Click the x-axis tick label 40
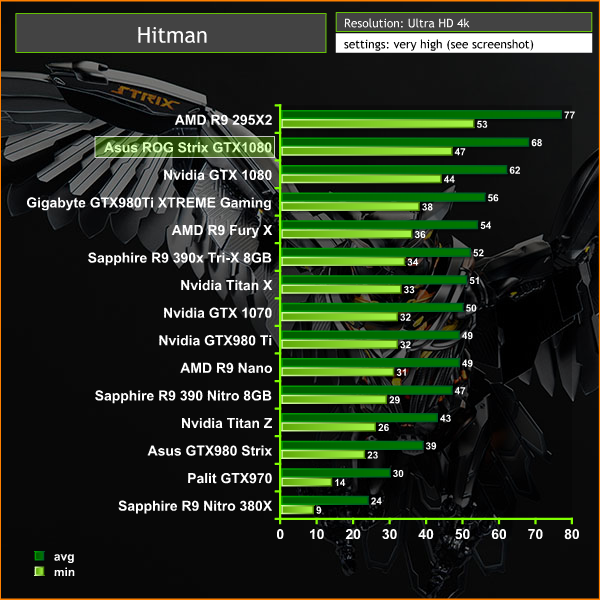Screen dimensions: 600x600 tap(426, 534)
